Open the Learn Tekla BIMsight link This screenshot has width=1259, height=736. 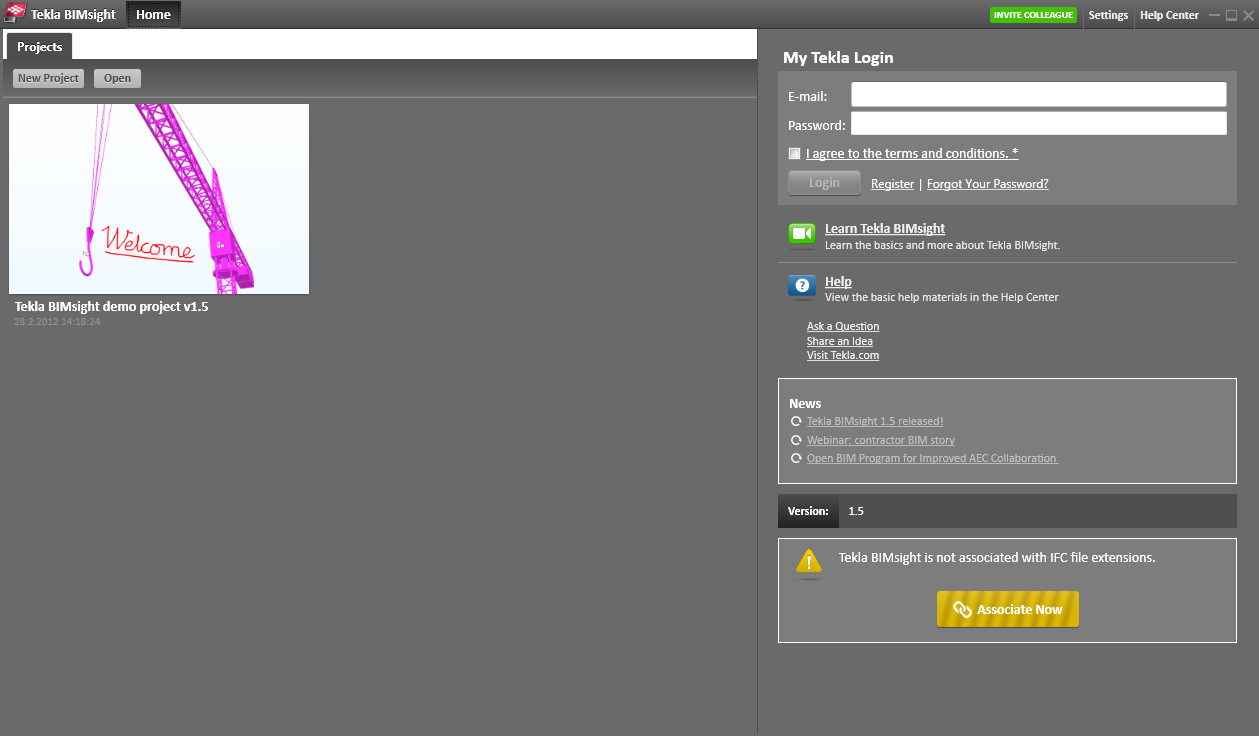(x=885, y=229)
